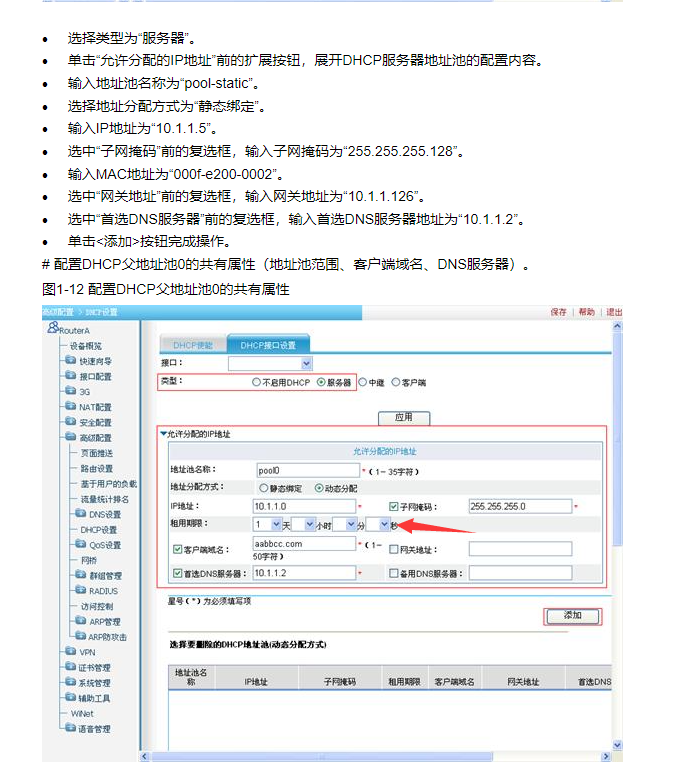
Task: Click the horizontal scrollbar left arrow
Action: (144, 756)
